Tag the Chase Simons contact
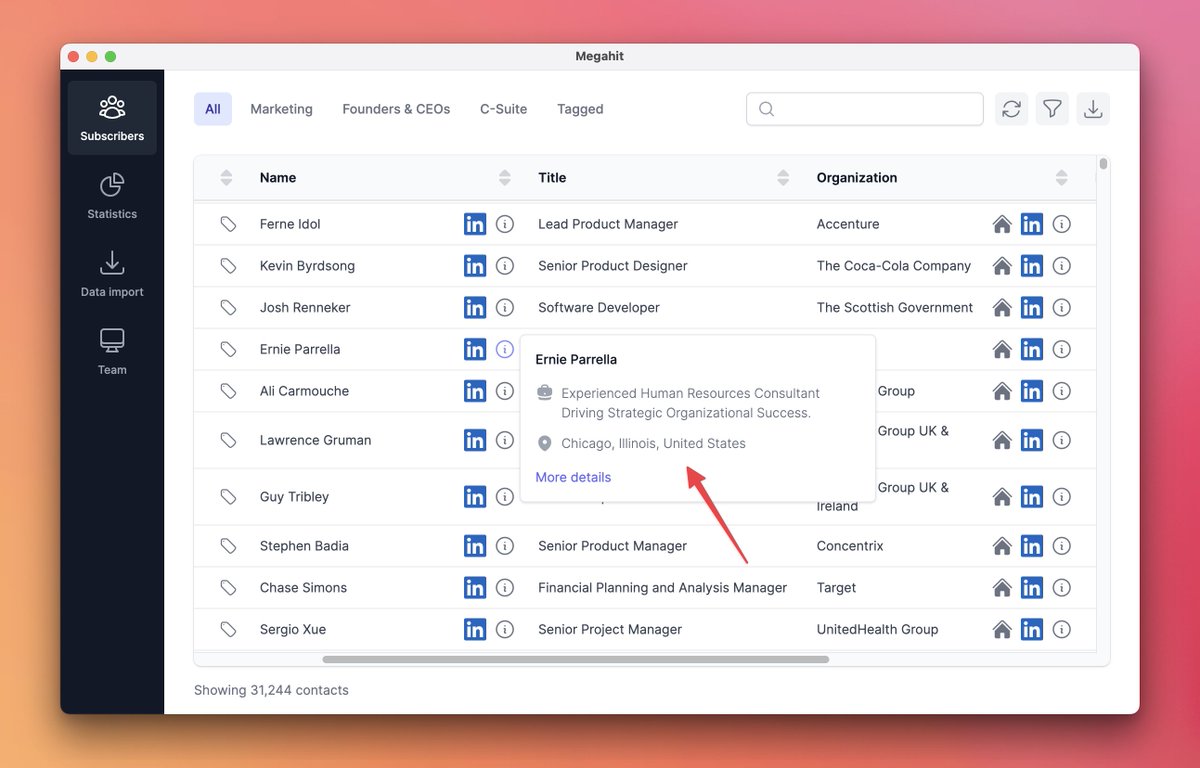Image resolution: width=1200 pixels, height=768 pixels. click(228, 588)
